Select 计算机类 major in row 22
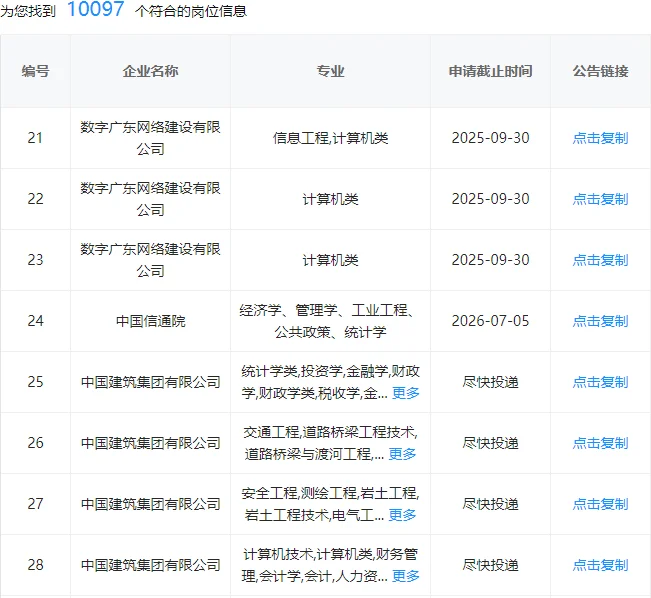The height and width of the screenshot is (598, 651). (330, 199)
